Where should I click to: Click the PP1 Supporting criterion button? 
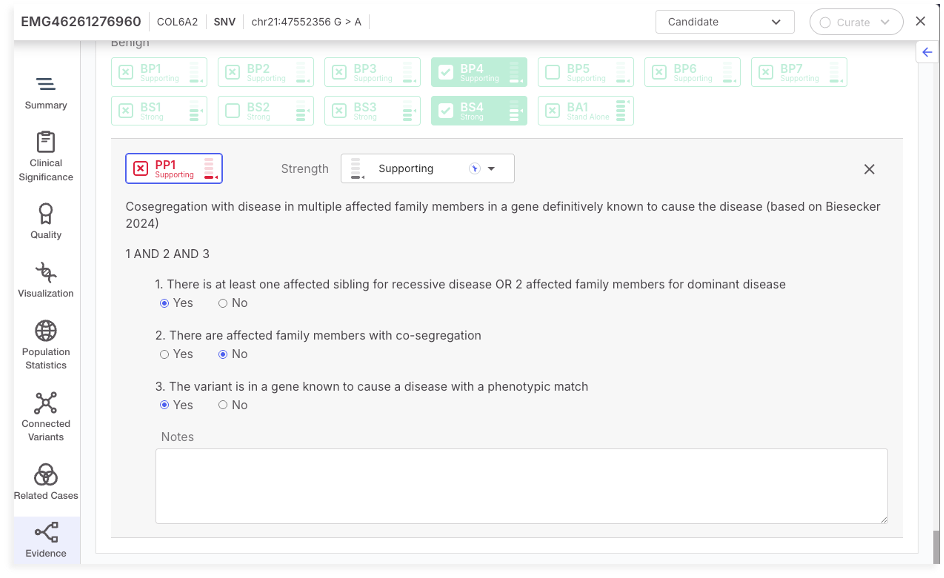pyautogui.click(x=174, y=169)
